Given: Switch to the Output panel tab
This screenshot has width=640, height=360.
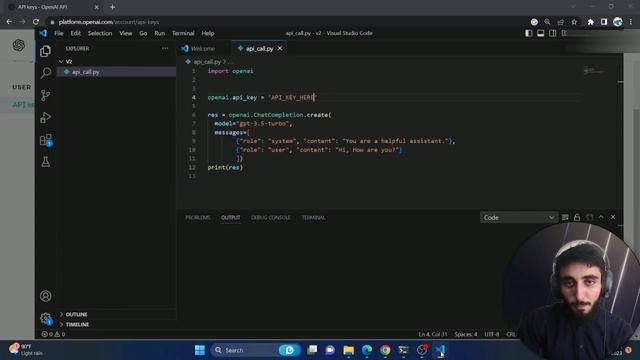Looking at the screenshot, I should coord(231,218).
